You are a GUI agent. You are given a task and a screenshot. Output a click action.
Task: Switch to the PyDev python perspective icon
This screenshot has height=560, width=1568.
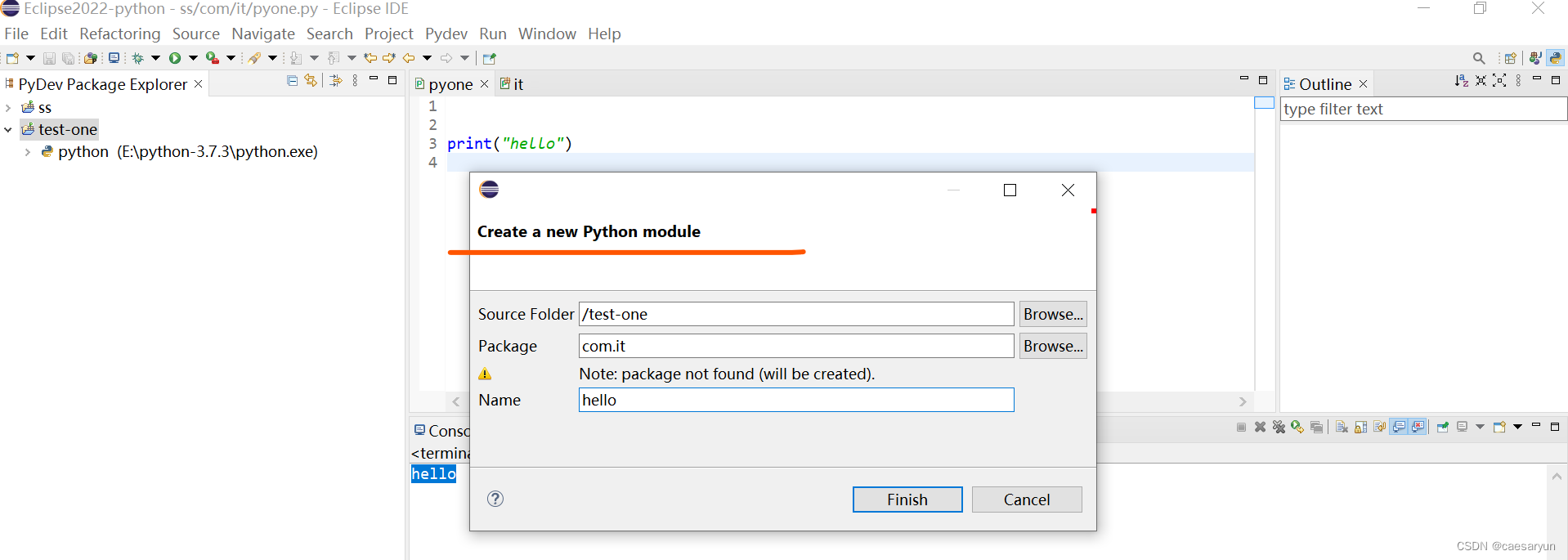[x=1555, y=58]
